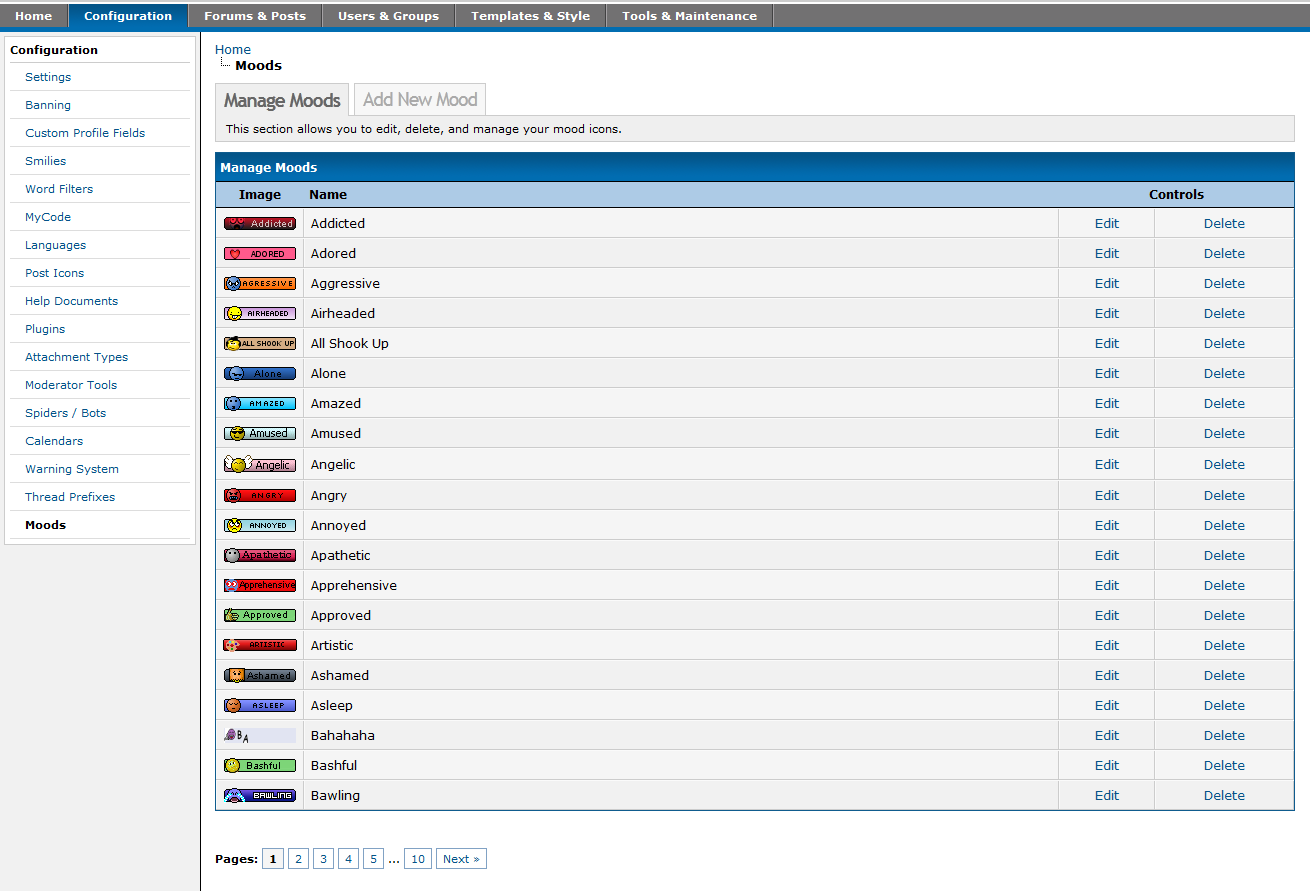Click the Angry mood icon image
Screen dimensions: 1310x891
coord(260,496)
